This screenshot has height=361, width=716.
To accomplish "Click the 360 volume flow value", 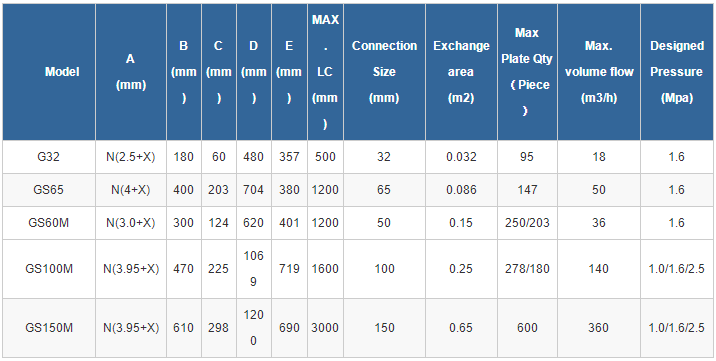I will click(599, 327).
